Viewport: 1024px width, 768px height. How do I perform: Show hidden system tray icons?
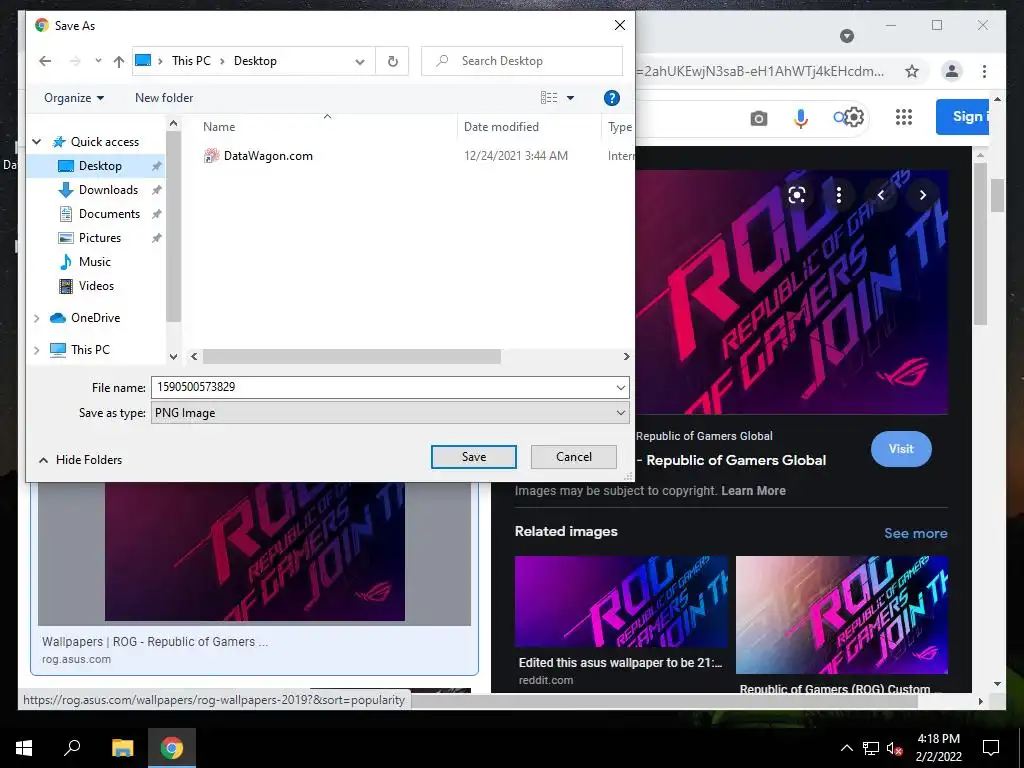point(846,748)
